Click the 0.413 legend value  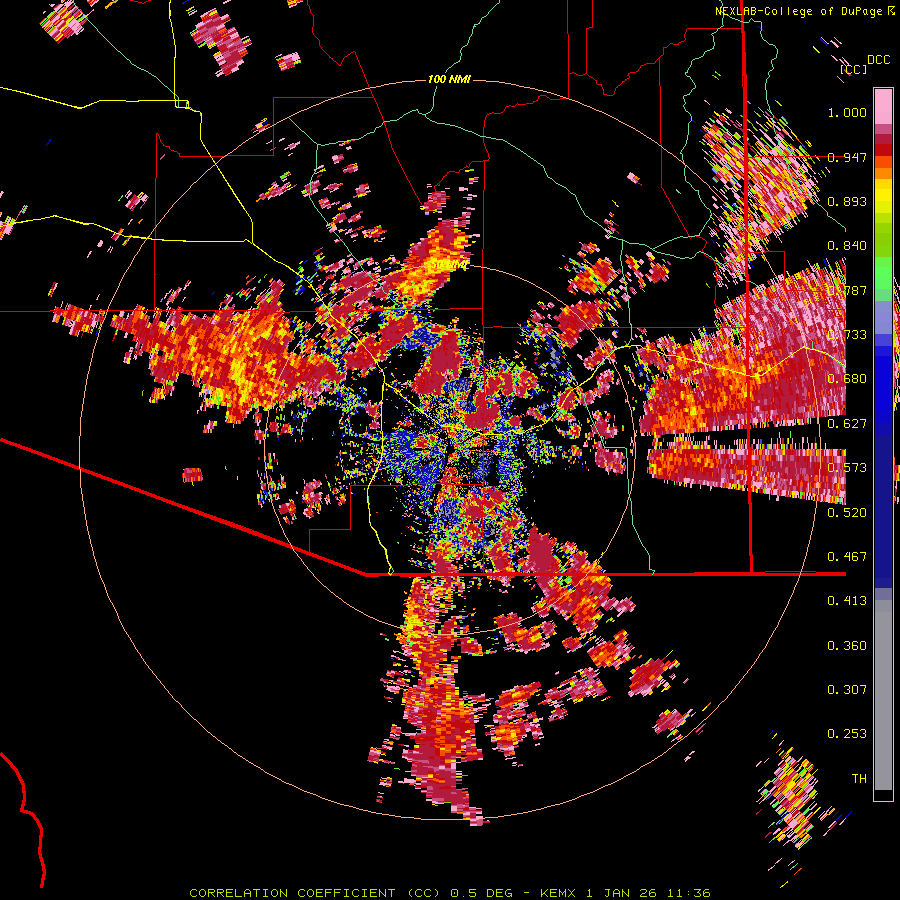point(847,601)
